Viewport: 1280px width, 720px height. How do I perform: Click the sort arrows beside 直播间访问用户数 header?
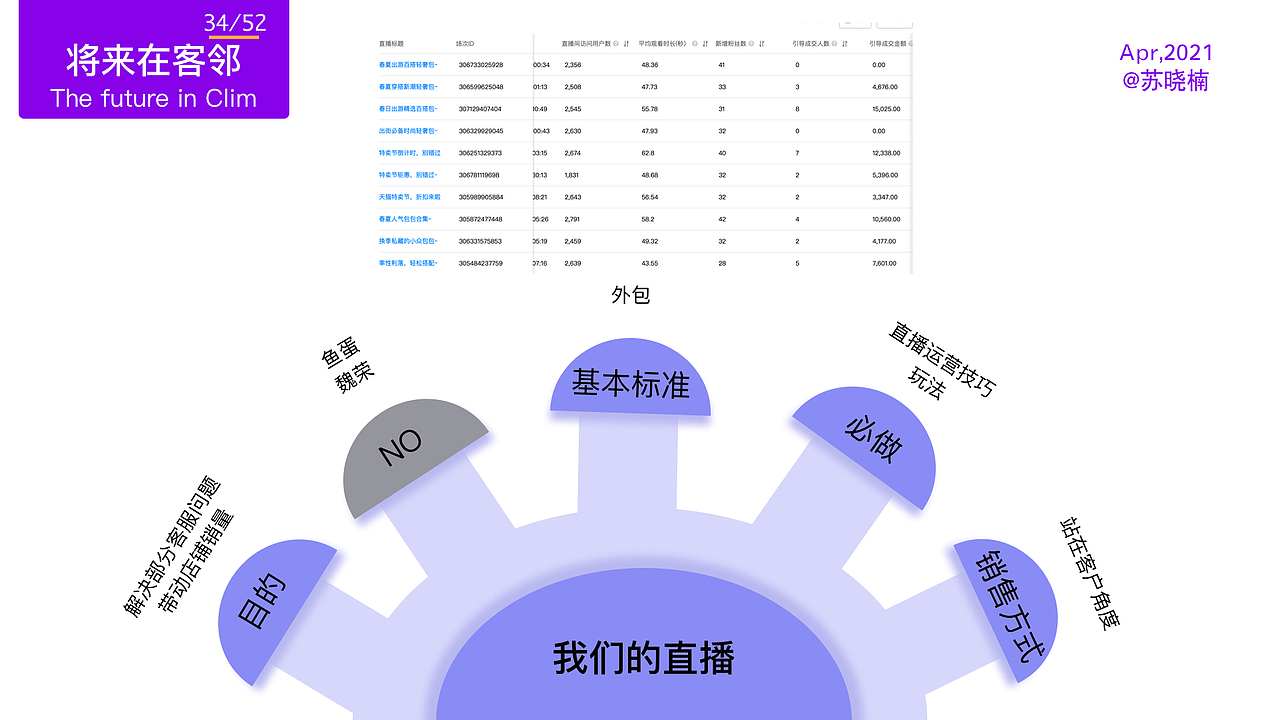(626, 43)
